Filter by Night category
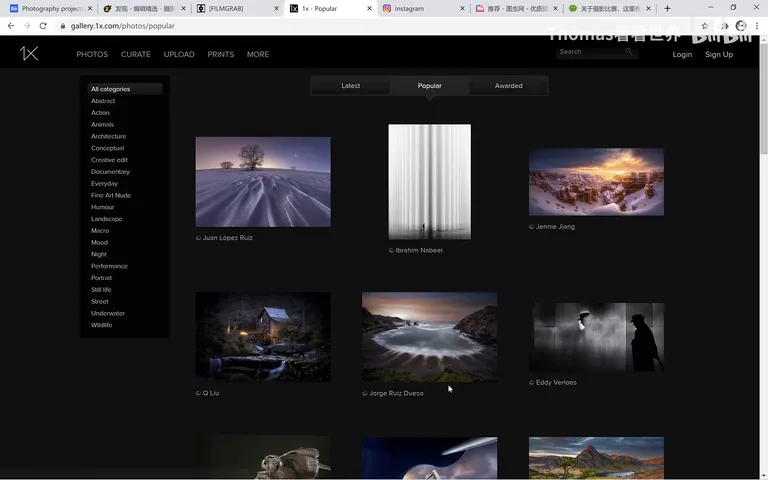 click(98, 254)
